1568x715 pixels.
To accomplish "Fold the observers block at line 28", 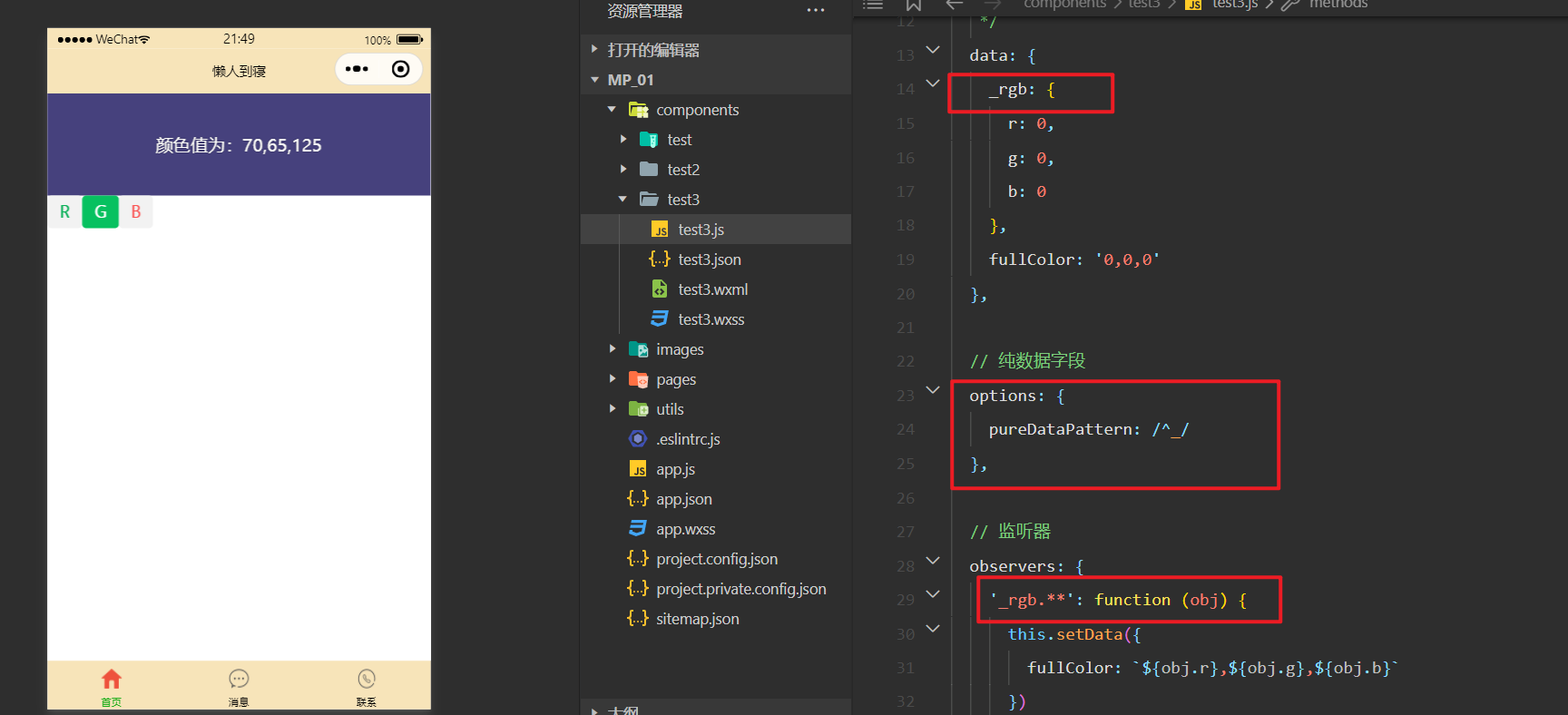I will (933, 561).
